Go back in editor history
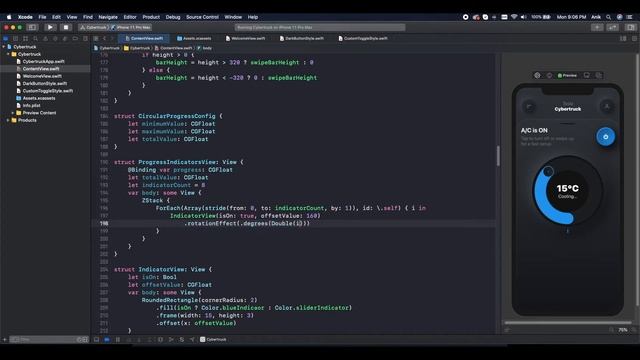Screen dimensions: 640x360 [104, 38]
